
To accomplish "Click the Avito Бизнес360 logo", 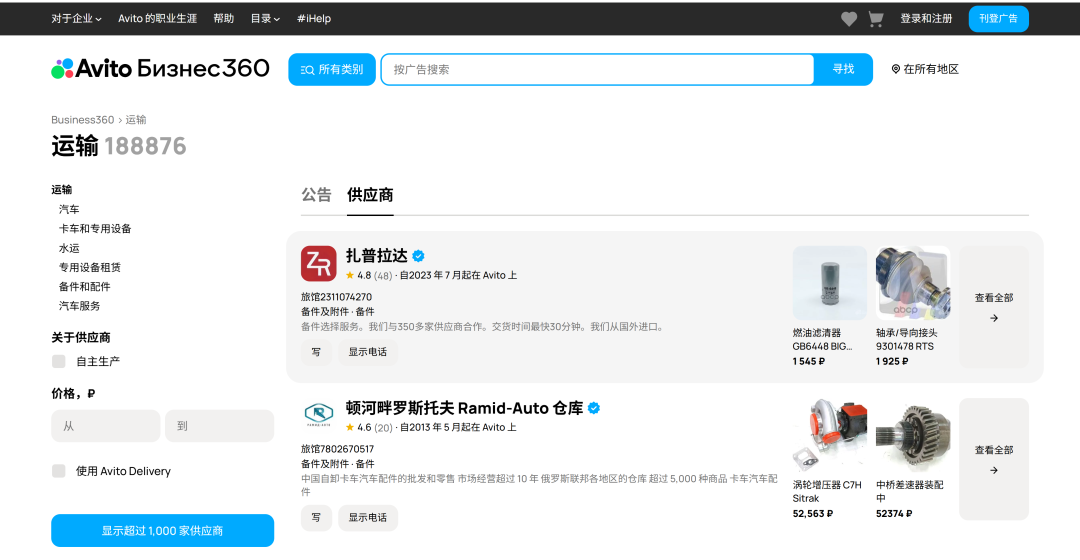I will tap(160, 68).
